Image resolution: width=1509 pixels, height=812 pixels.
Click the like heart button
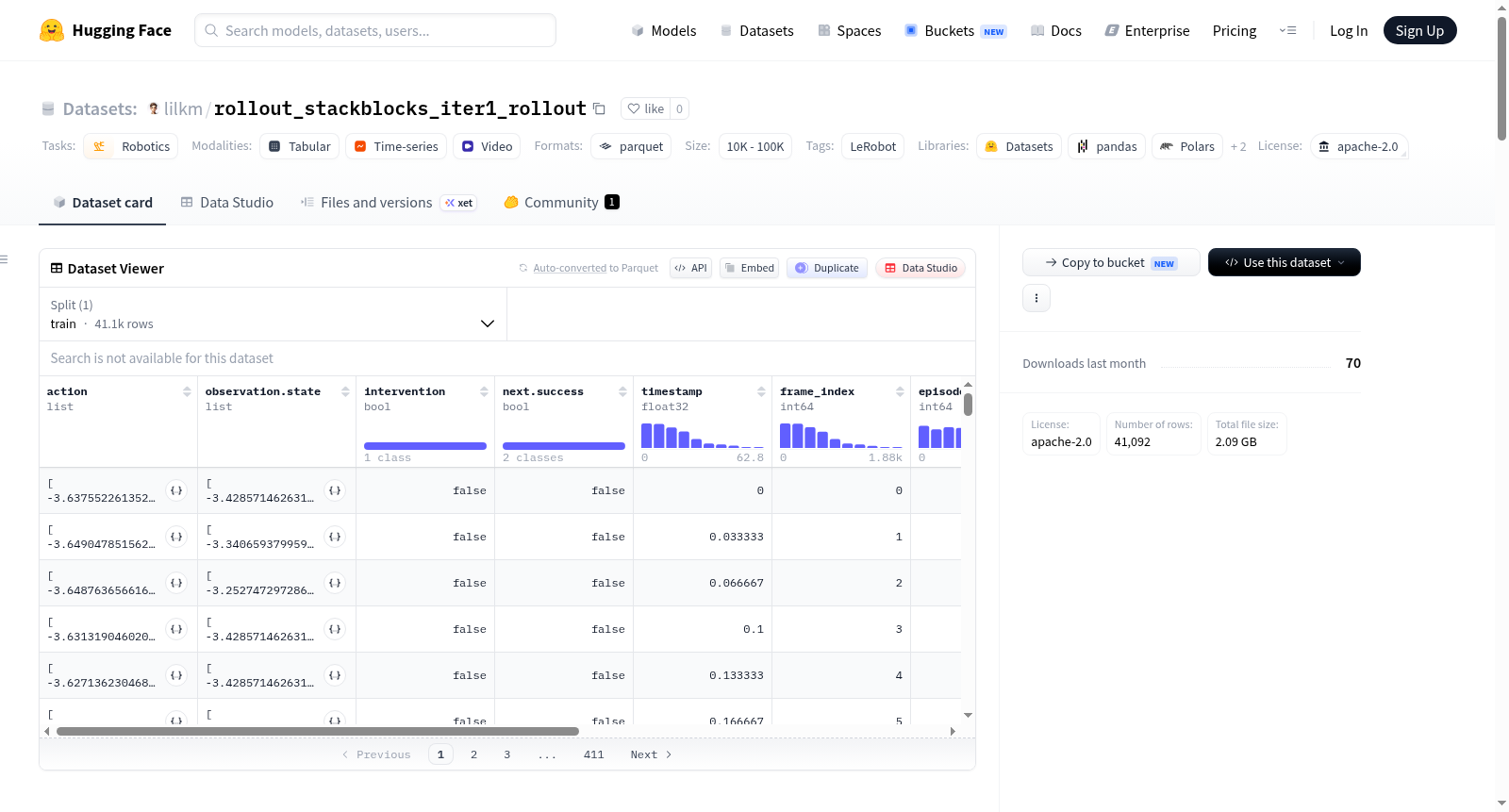[x=645, y=108]
